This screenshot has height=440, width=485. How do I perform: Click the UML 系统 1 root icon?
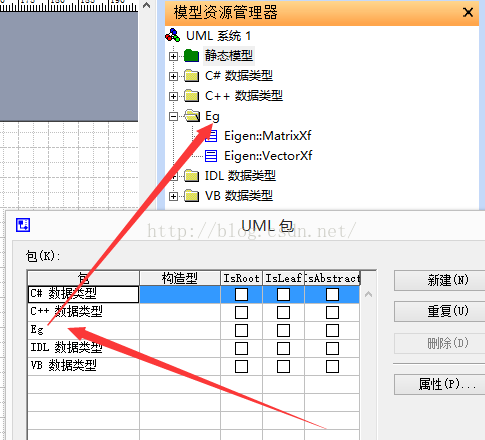pos(173,35)
